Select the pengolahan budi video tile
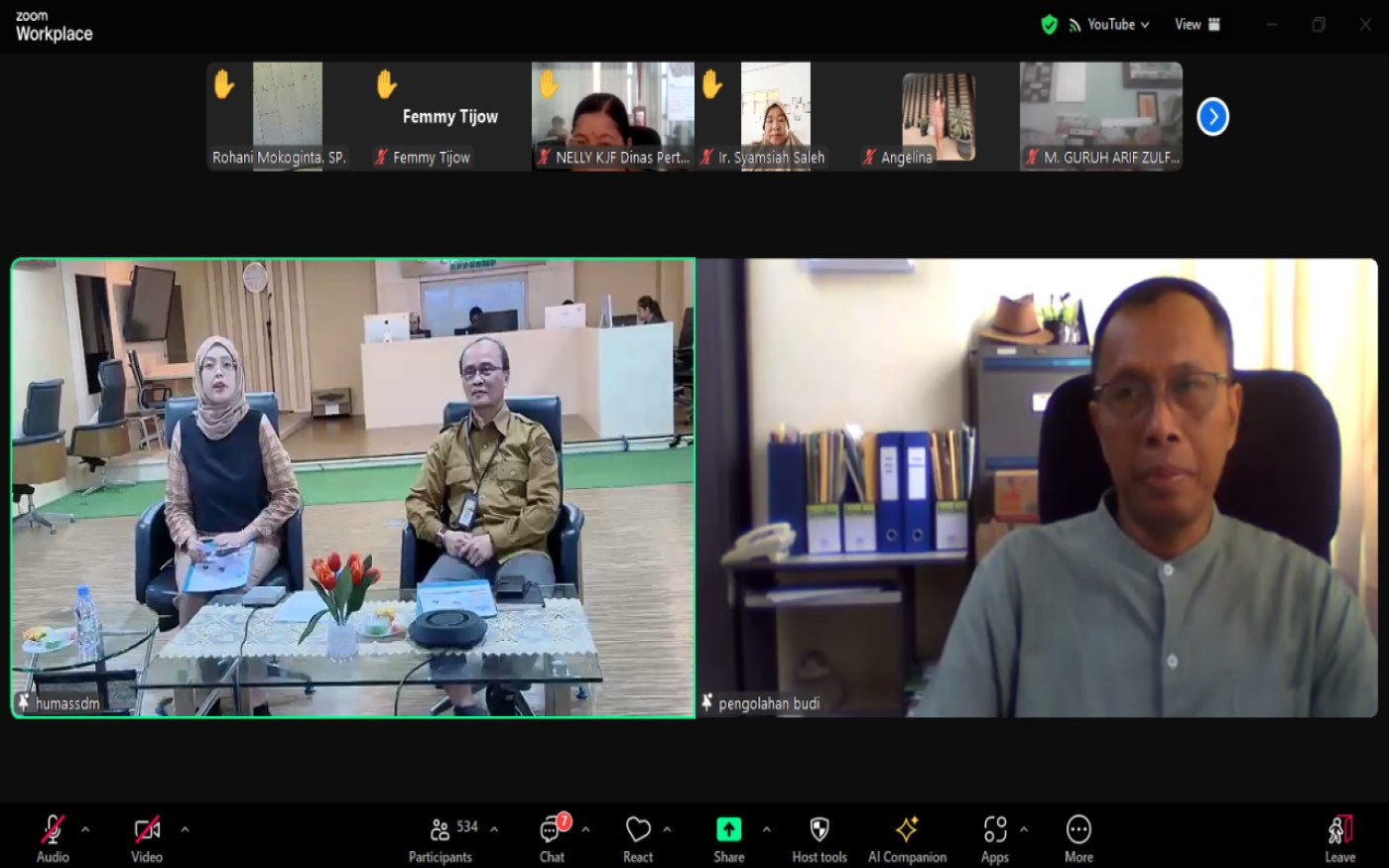The width and height of the screenshot is (1389, 868). pos(1037,487)
